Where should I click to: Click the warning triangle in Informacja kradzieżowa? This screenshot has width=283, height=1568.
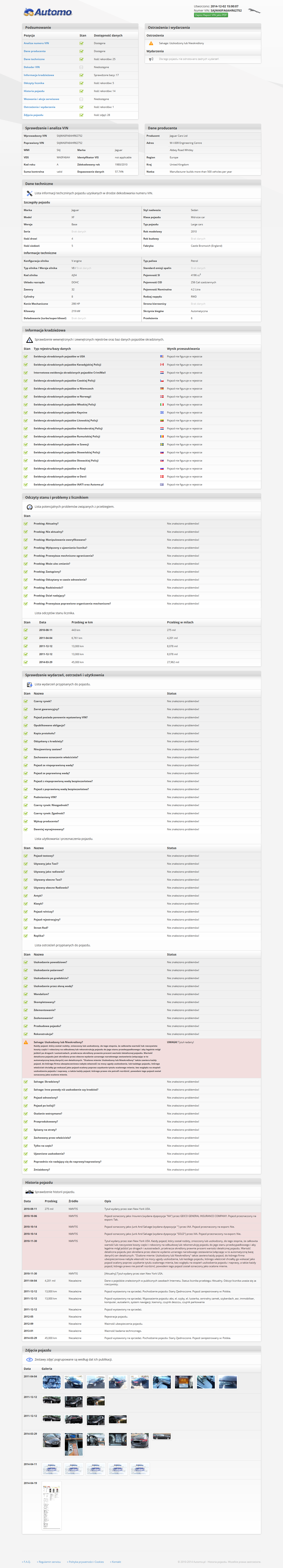(x=29, y=340)
